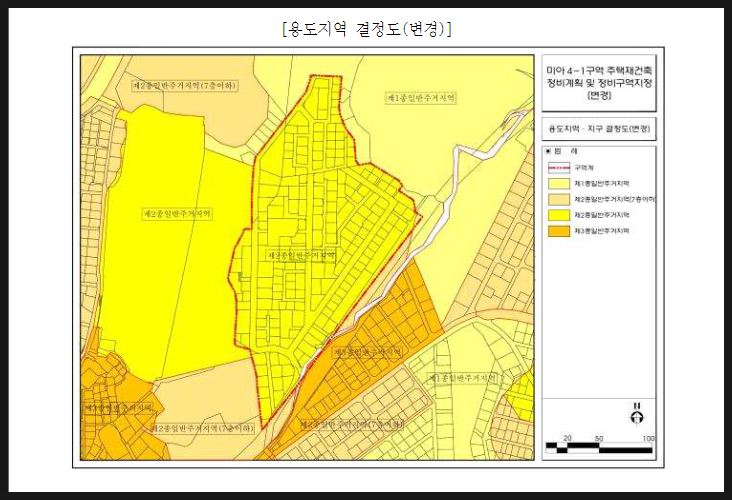
Task: Click 제3종일반주거지역 label in map's bottom-left orange area
Action: click(118, 408)
